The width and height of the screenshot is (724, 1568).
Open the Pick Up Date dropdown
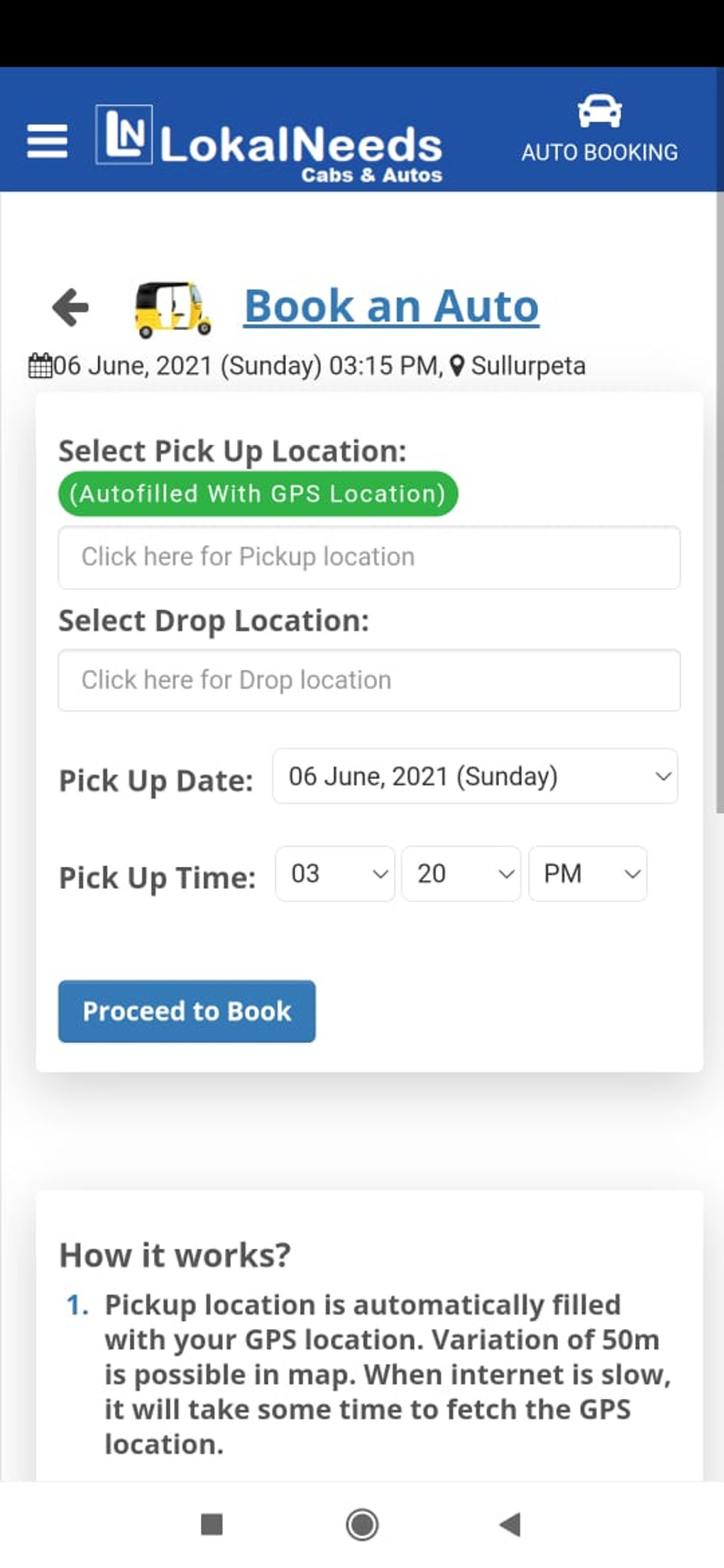click(475, 776)
